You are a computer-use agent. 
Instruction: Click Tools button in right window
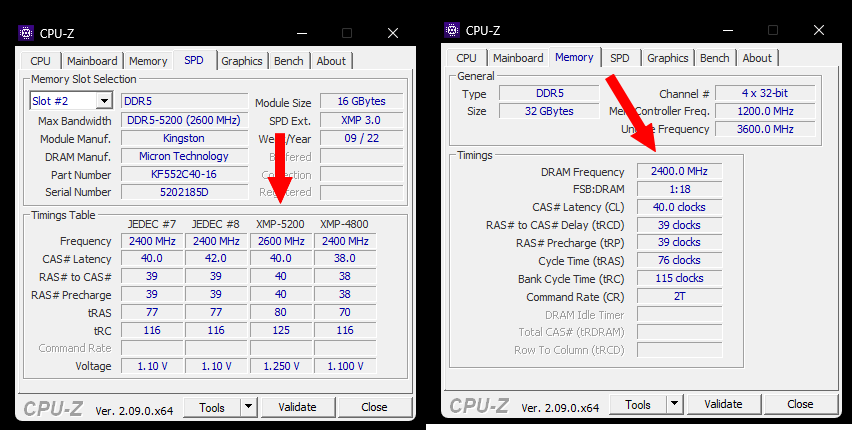[x=638, y=404]
